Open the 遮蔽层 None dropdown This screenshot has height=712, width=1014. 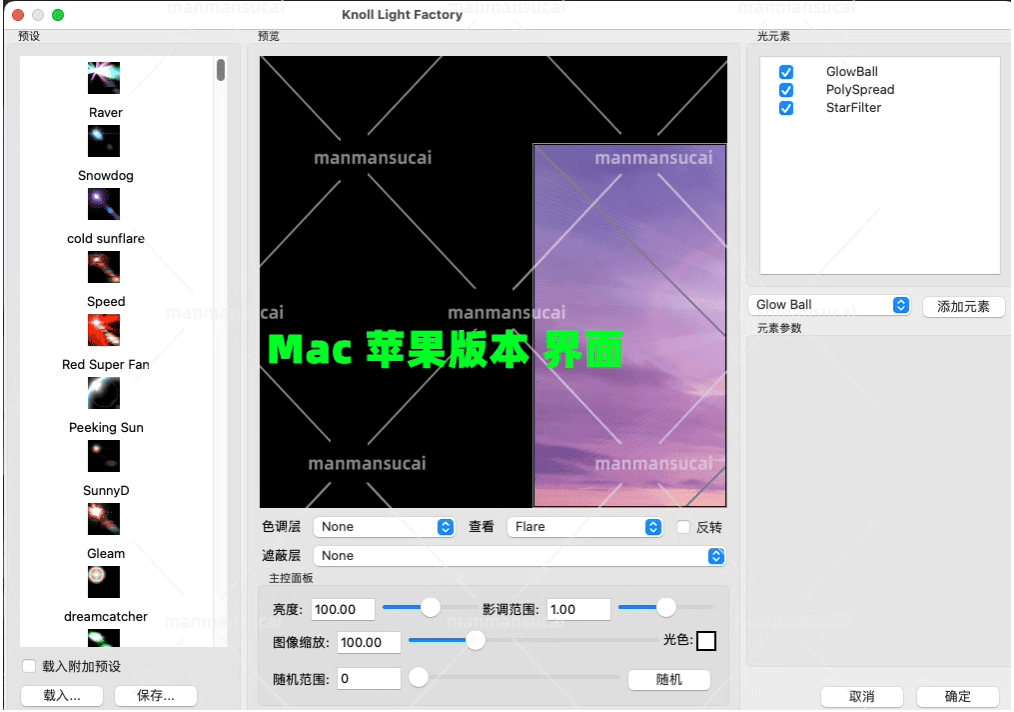coord(519,556)
